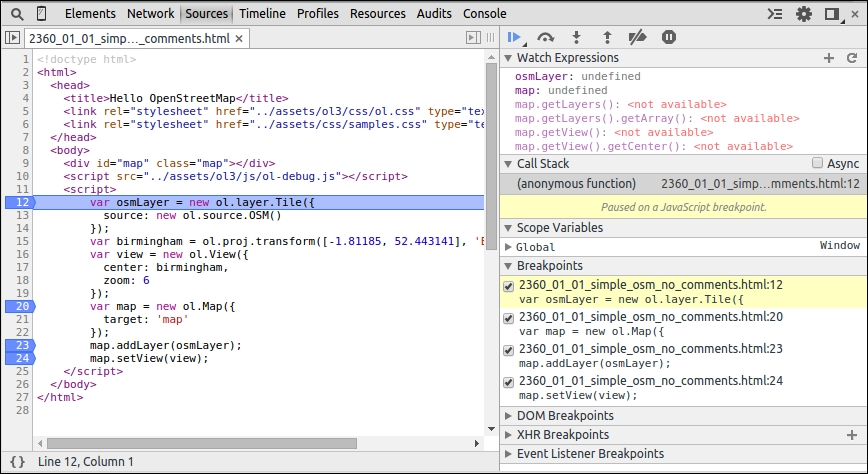The image size is (868, 474).
Task: Click line 24 breakpoint marker
Action: [x=20, y=358]
